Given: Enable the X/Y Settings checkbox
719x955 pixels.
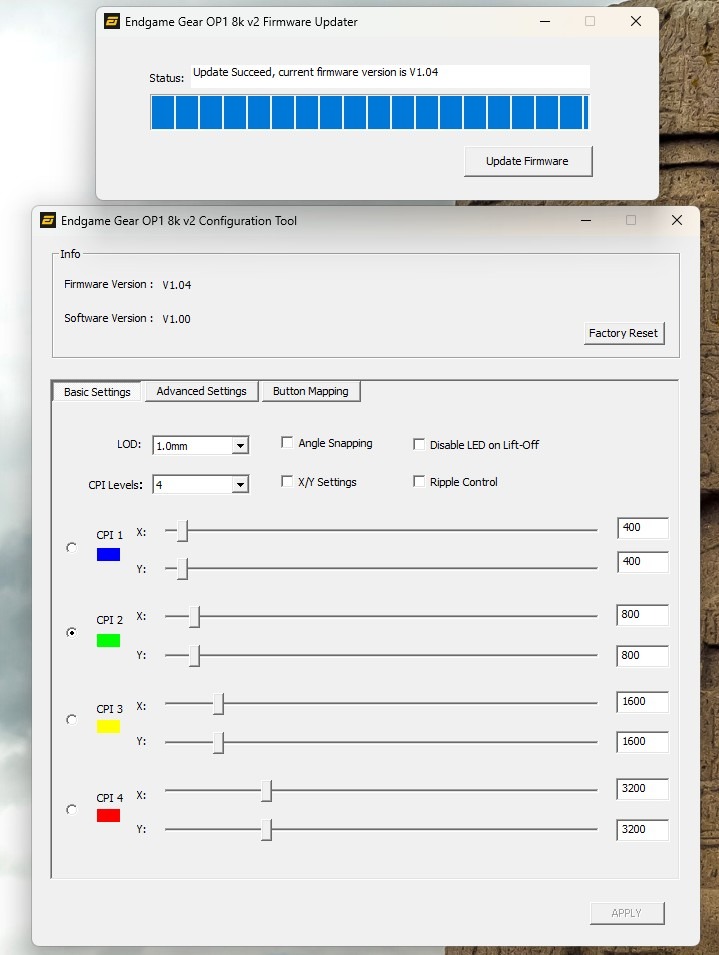Looking at the screenshot, I should tap(287, 482).
